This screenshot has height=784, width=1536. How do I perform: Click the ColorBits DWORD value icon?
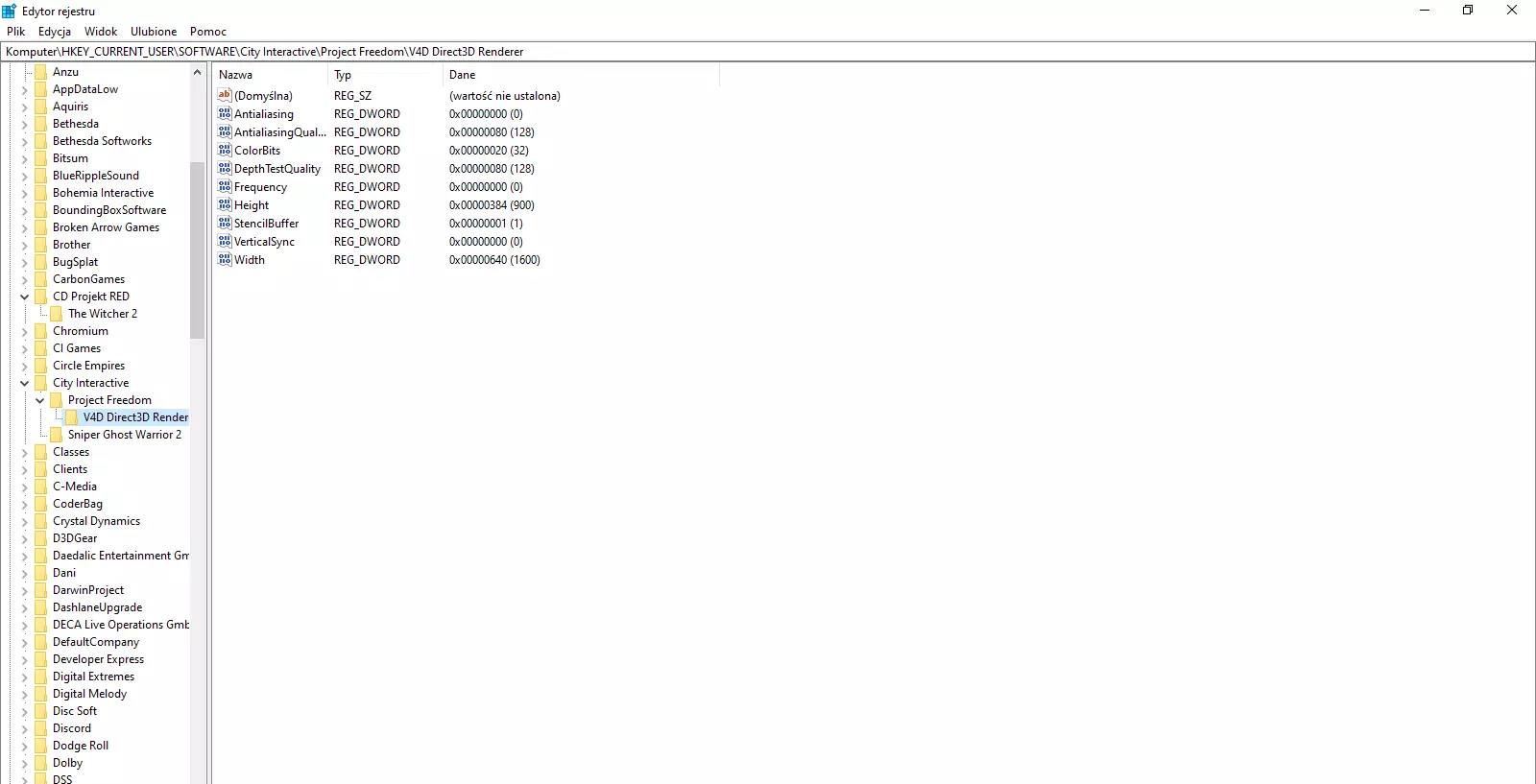(x=225, y=150)
